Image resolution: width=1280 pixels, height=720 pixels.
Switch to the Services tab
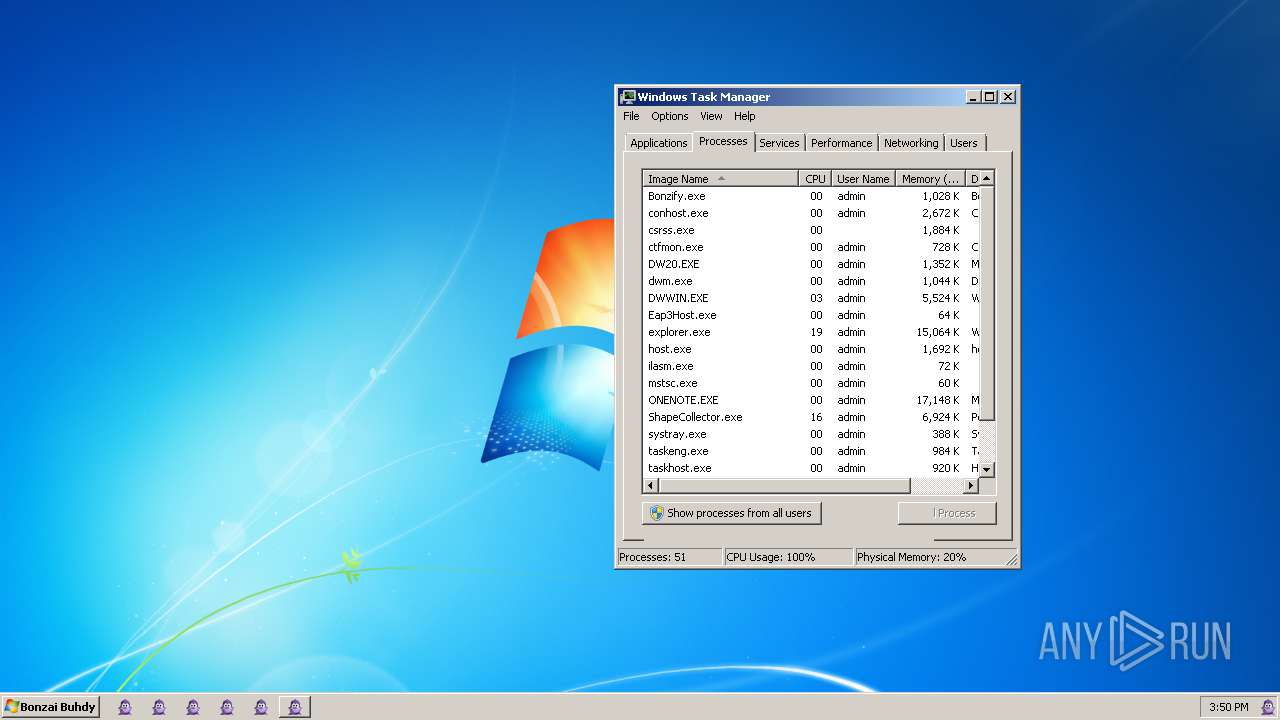pyautogui.click(x=779, y=143)
